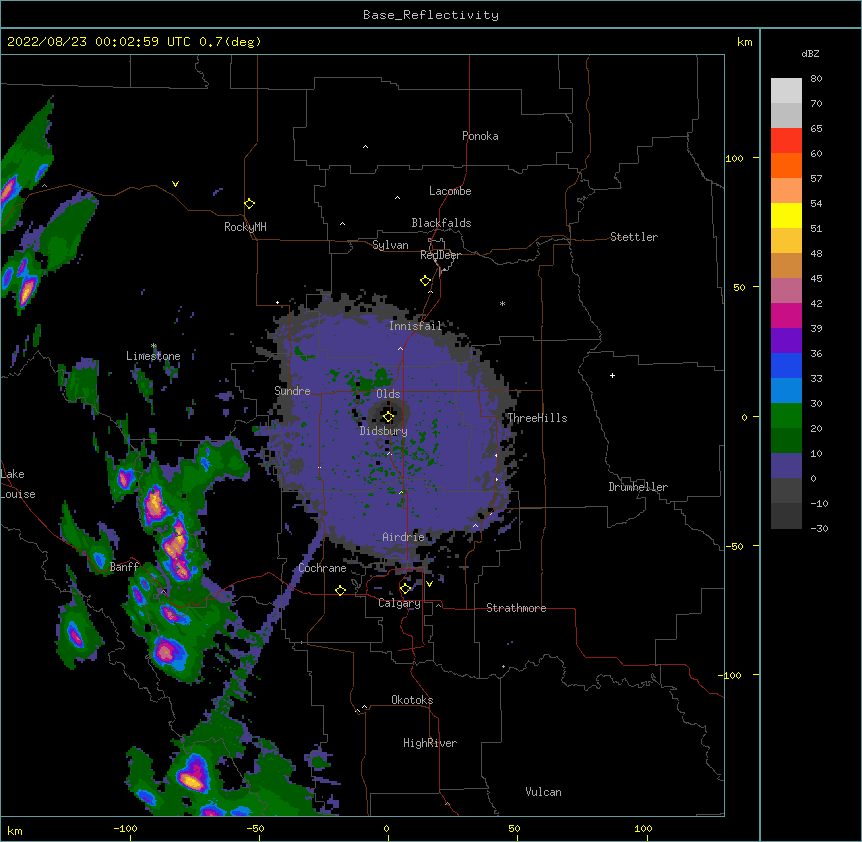Click the Didsbury city label
Viewport: 862px width, 842px height.
pos(384,431)
